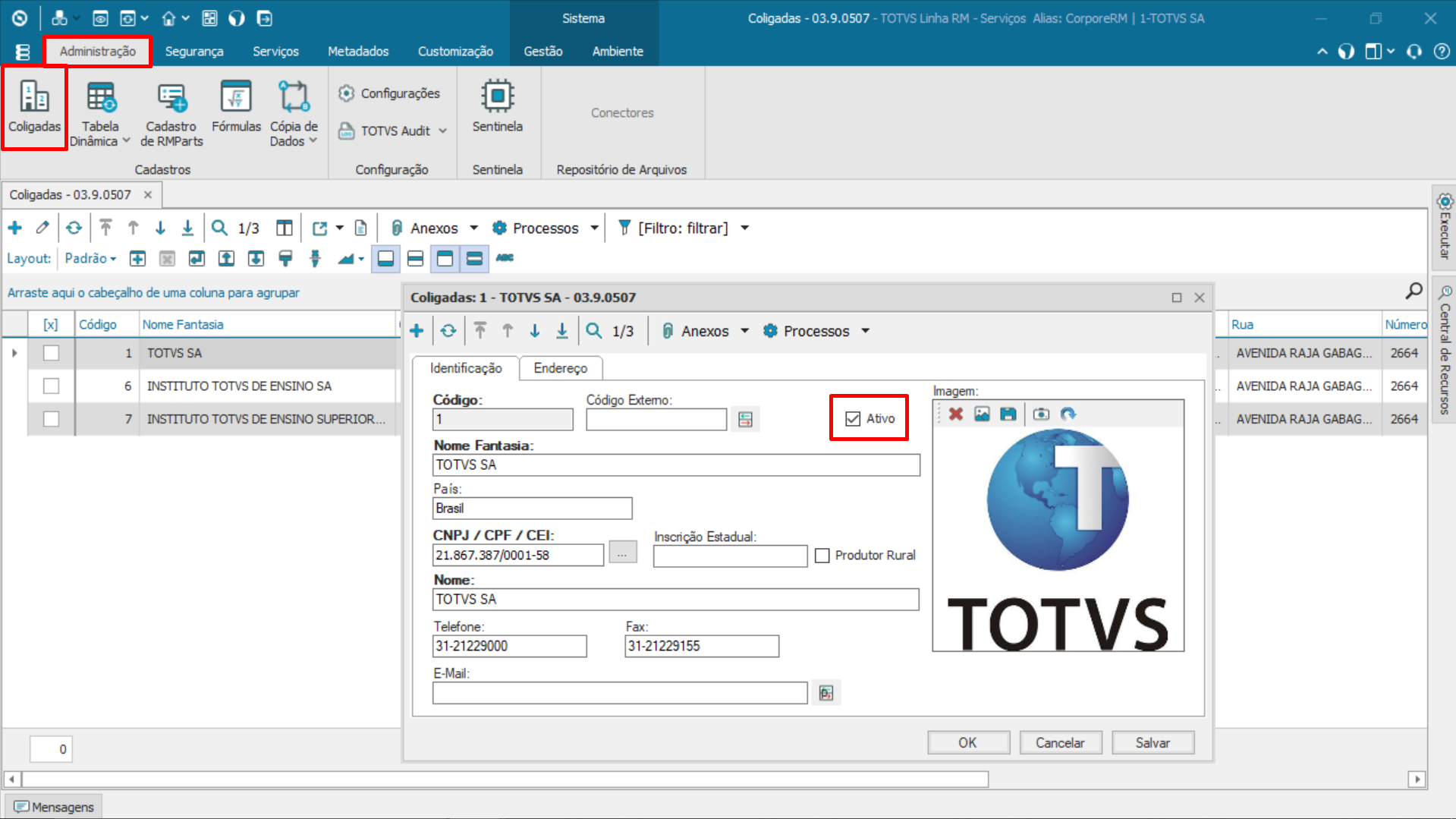1456x819 pixels.
Task: Click the Sentinela chip icon
Action: point(497,97)
